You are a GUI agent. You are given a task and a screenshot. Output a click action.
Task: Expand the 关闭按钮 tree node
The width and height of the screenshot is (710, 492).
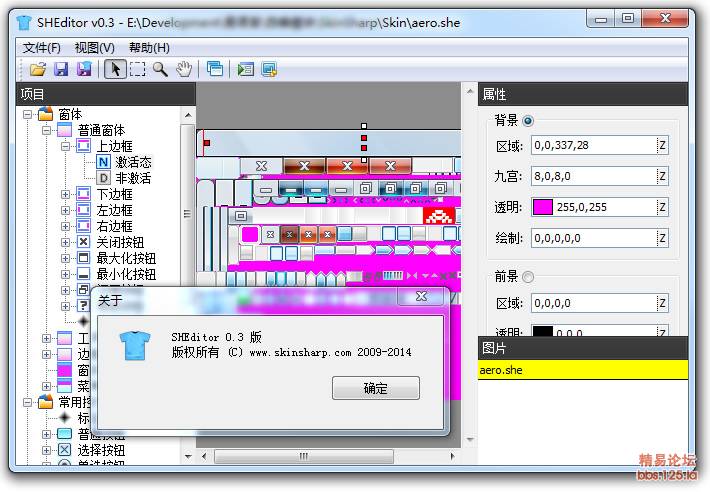click(66, 242)
